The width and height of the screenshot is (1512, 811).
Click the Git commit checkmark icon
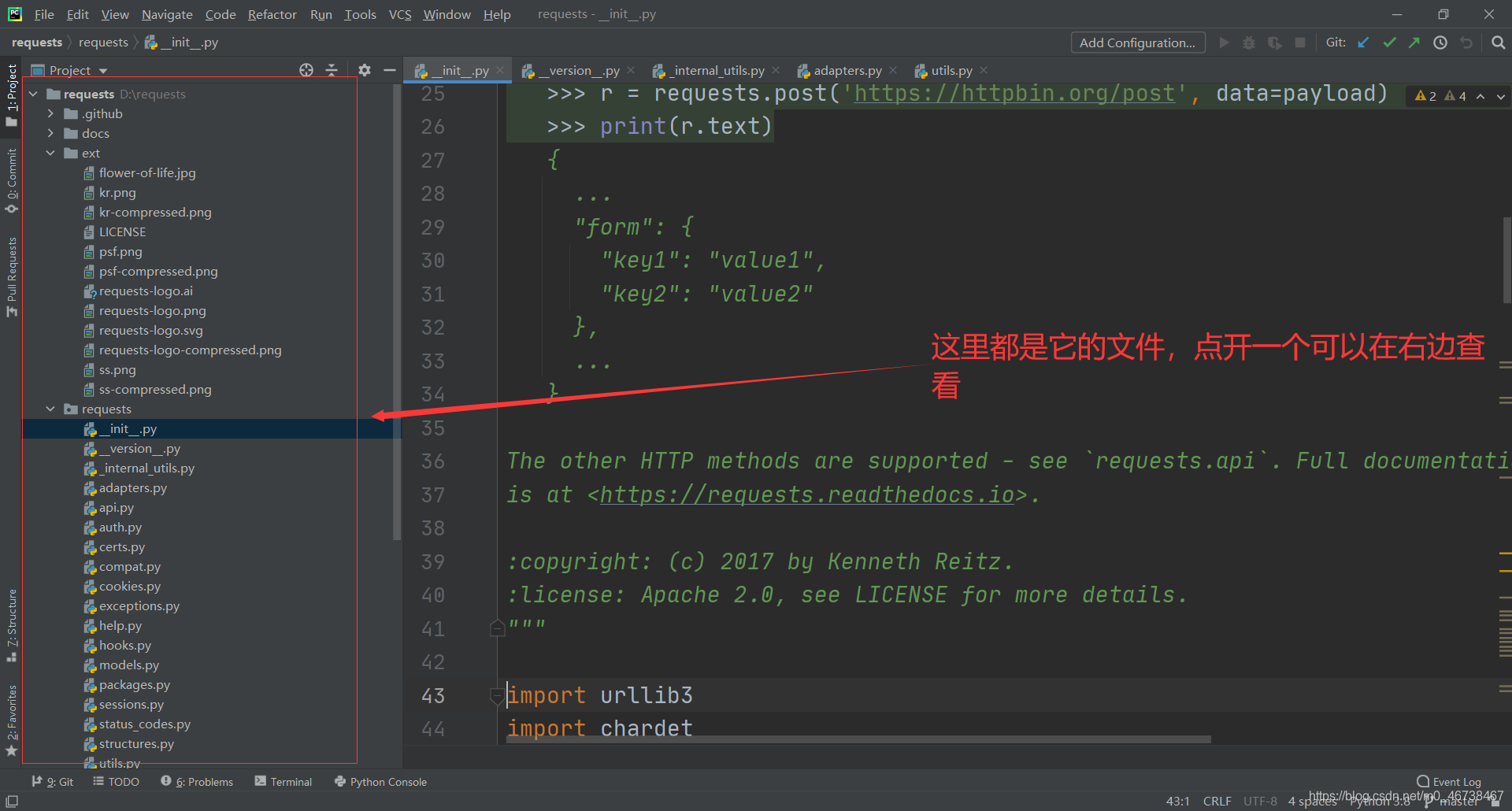click(x=1390, y=43)
